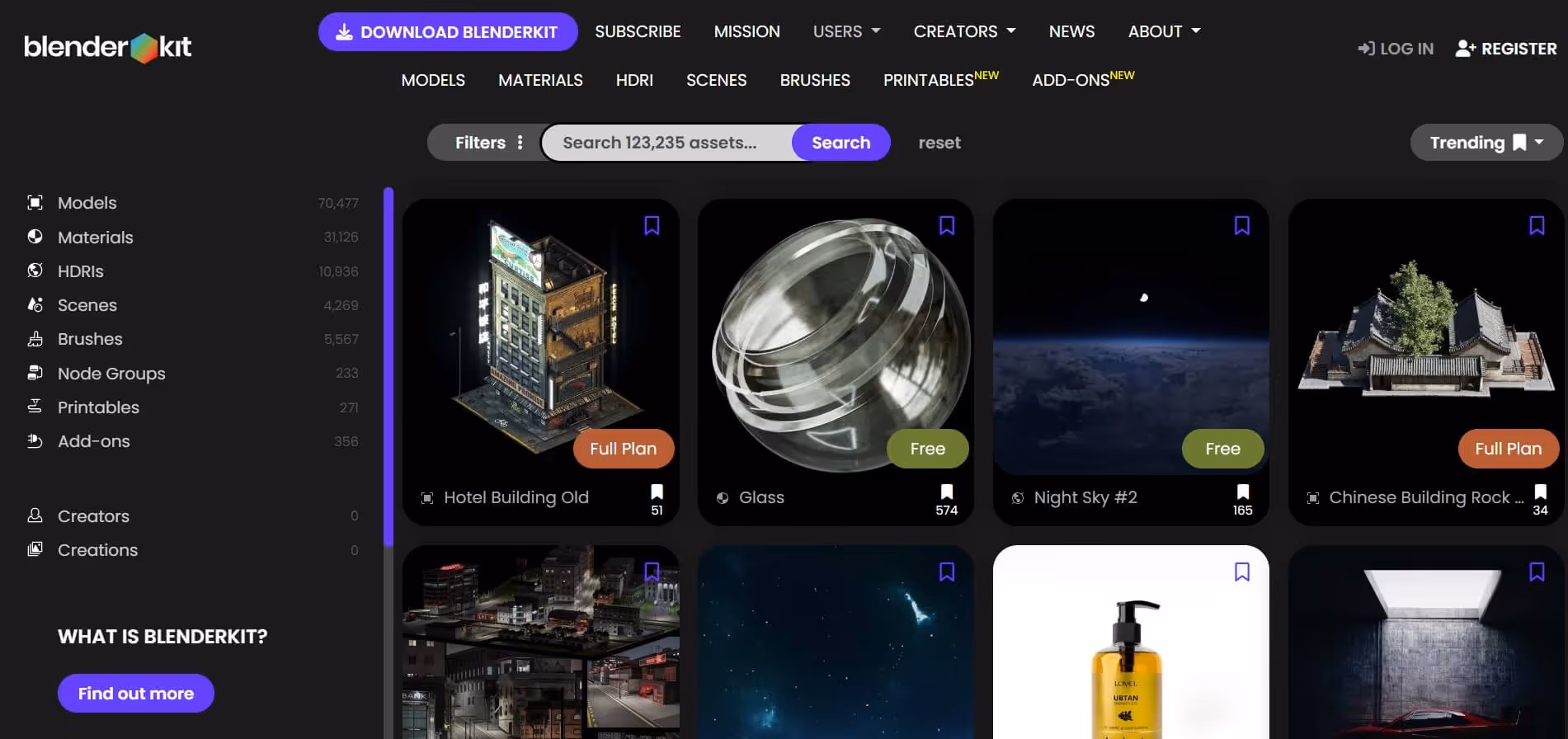Image resolution: width=1568 pixels, height=739 pixels.
Task: Click the HDRI type icon beside Night Sky #2
Action: pos(1018,498)
